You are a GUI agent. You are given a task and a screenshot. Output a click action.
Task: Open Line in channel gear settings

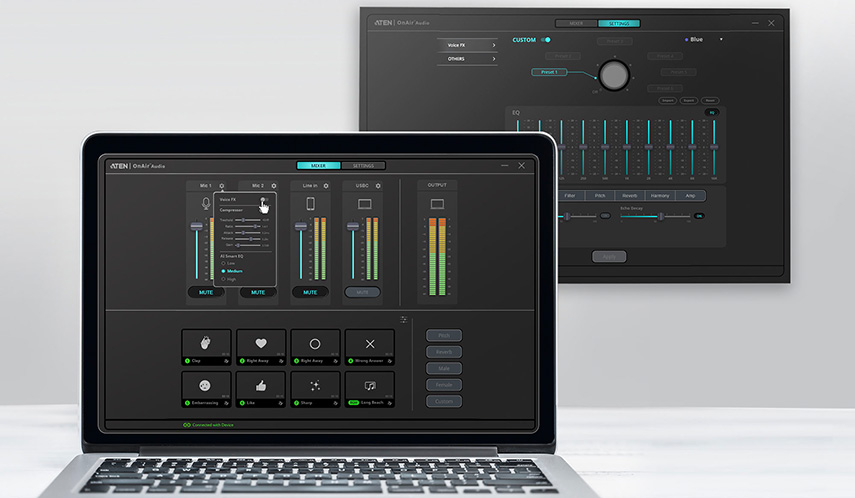(x=326, y=186)
